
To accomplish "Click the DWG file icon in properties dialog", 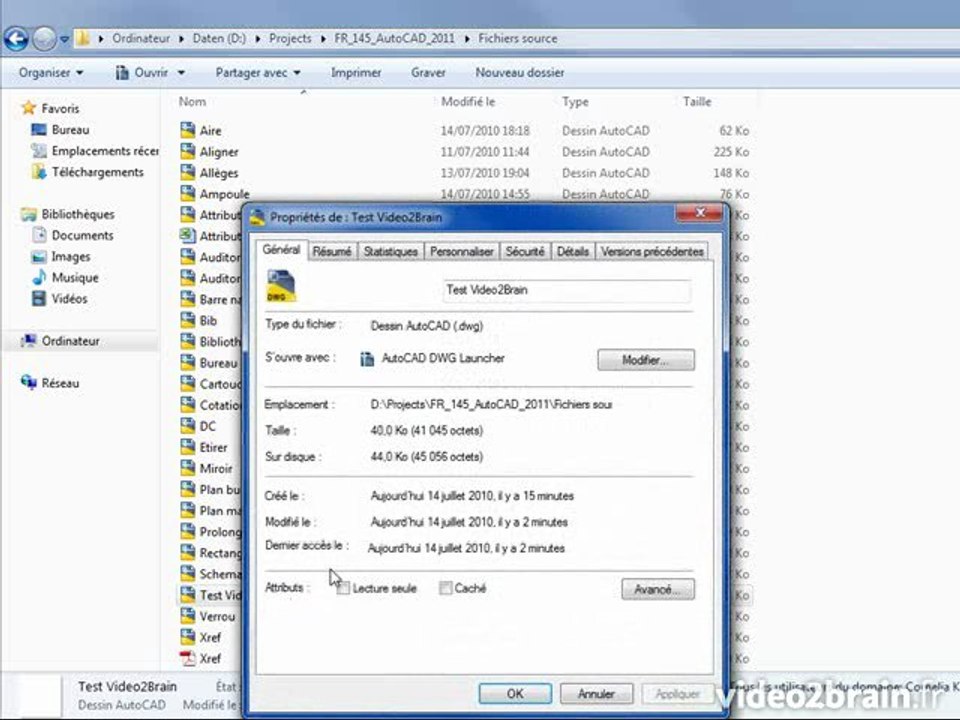I will tap(281, 287).
